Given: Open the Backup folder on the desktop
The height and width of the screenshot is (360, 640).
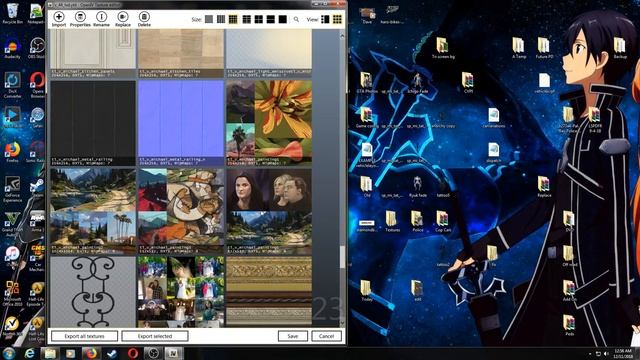Looking at the screenshot, I should tap(620, 48).
